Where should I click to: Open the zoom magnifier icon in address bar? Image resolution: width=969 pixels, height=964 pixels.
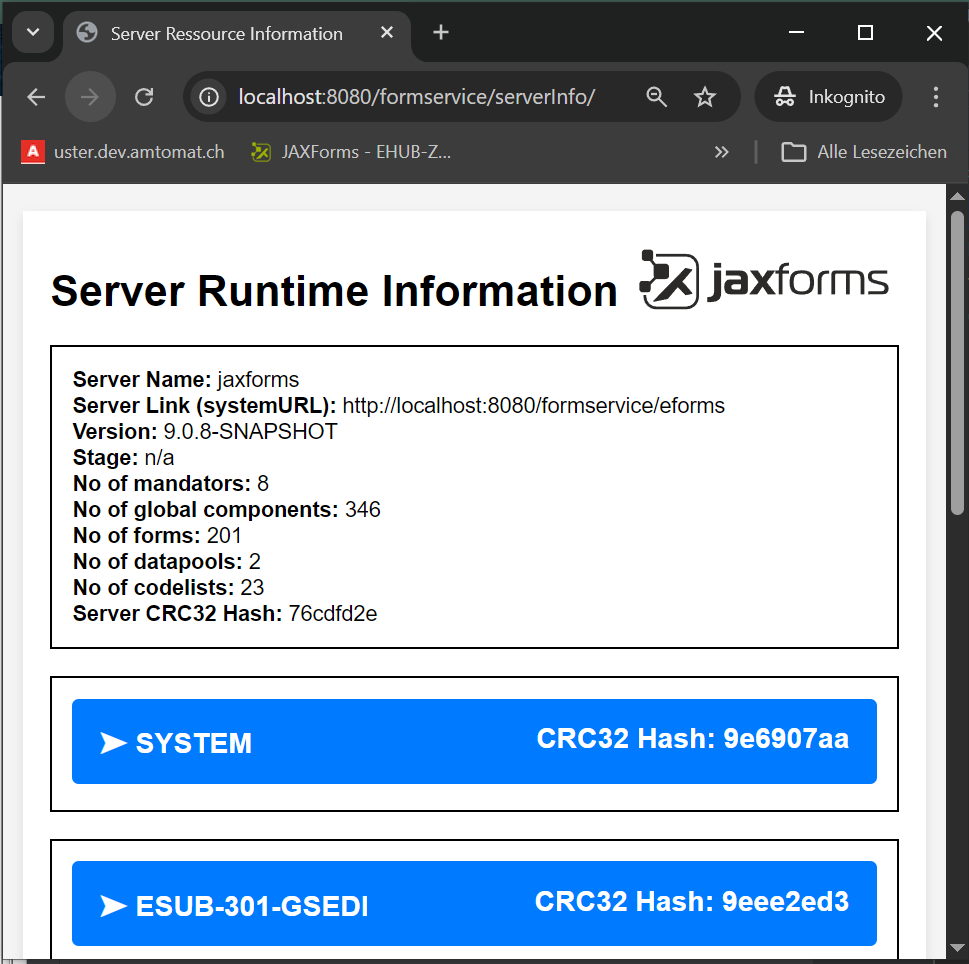[x=656, y=97]
